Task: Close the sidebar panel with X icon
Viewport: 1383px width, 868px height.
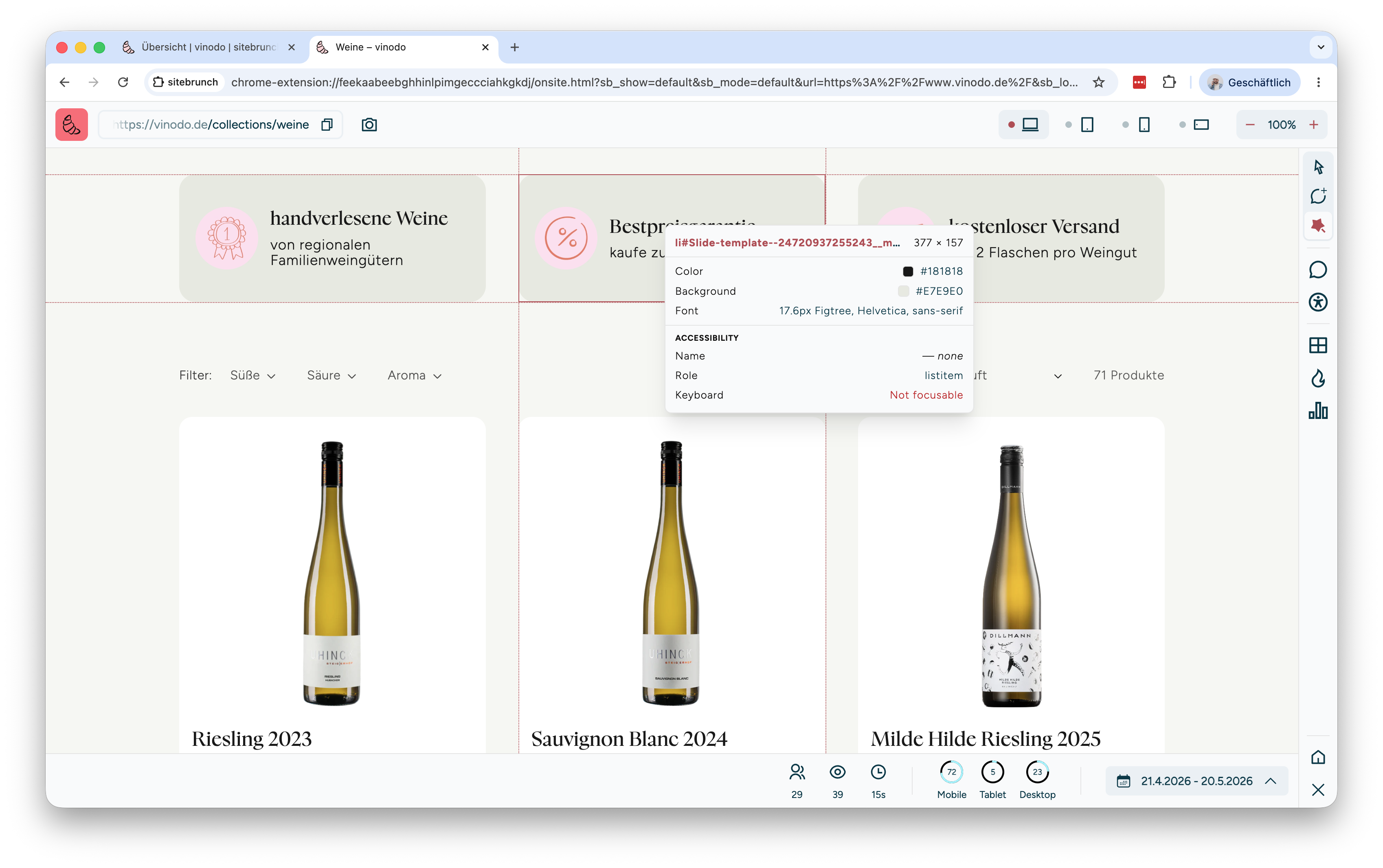Action: click(1318, 790)
